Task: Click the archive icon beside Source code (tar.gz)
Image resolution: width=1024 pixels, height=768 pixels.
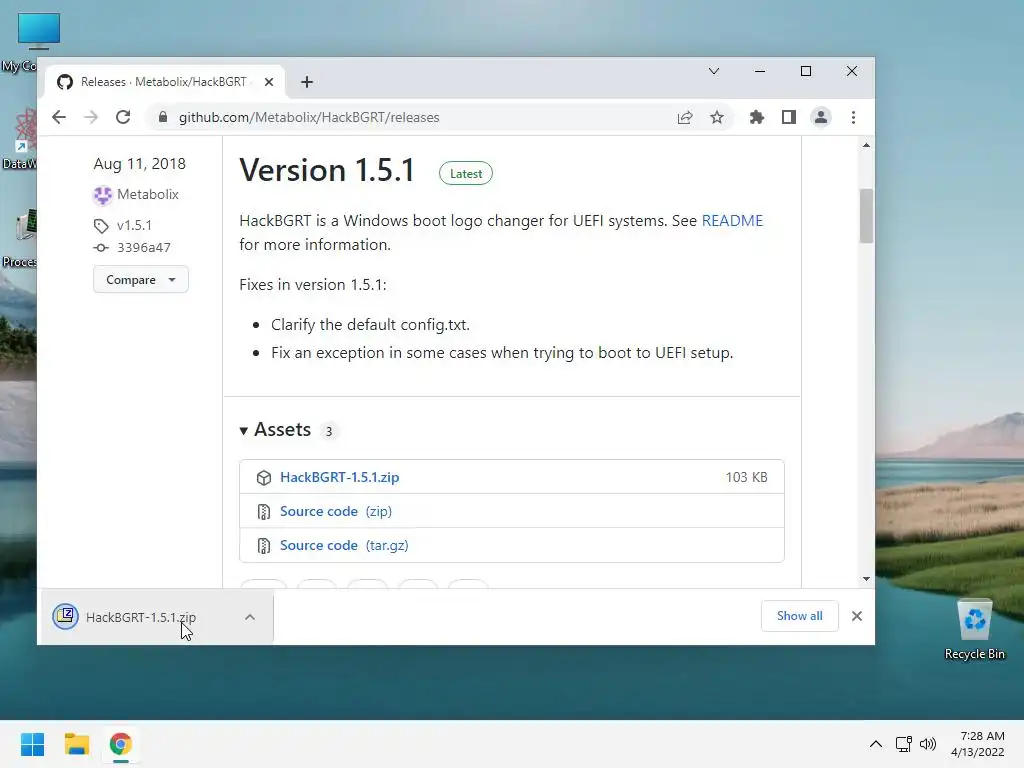Action: (264, 546)
